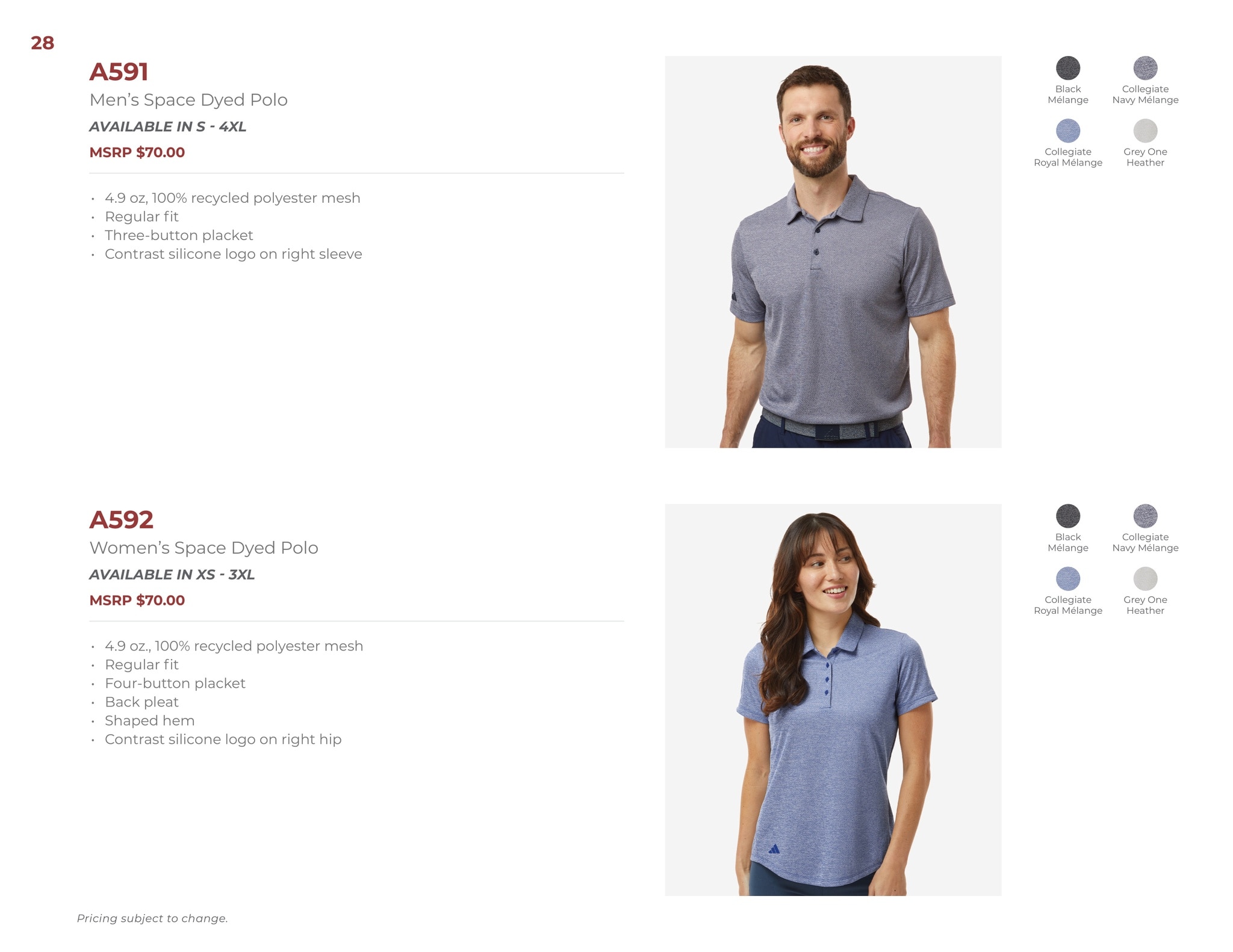Screen dimensions: 1233x952
Task: Open the women's polo model photo
Action: click(x=833, y=700)
